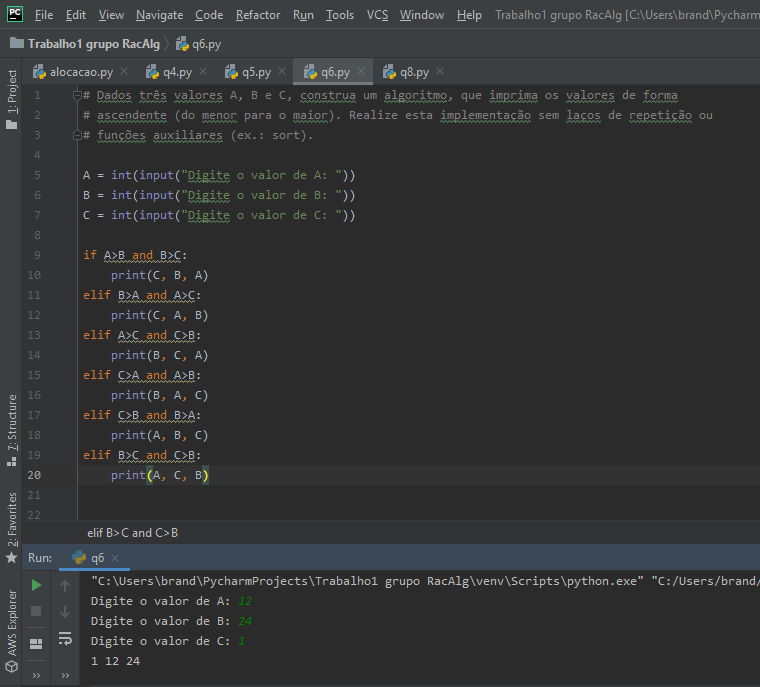760x687 pixels.
Task: Click the console output '1 12 24'
Action: click(115, 661)
